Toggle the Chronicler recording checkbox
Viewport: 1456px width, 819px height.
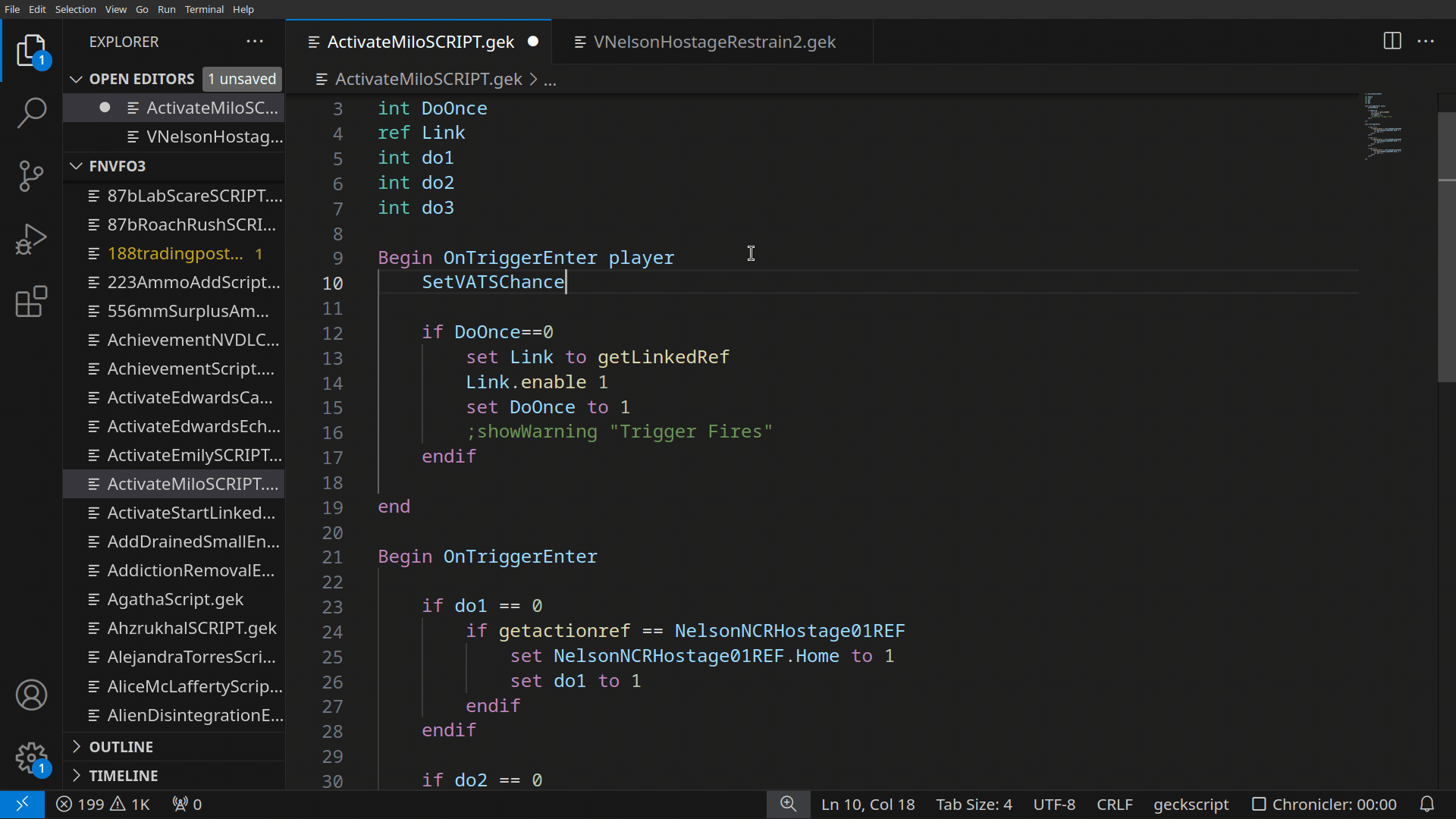click(1259, 804)
